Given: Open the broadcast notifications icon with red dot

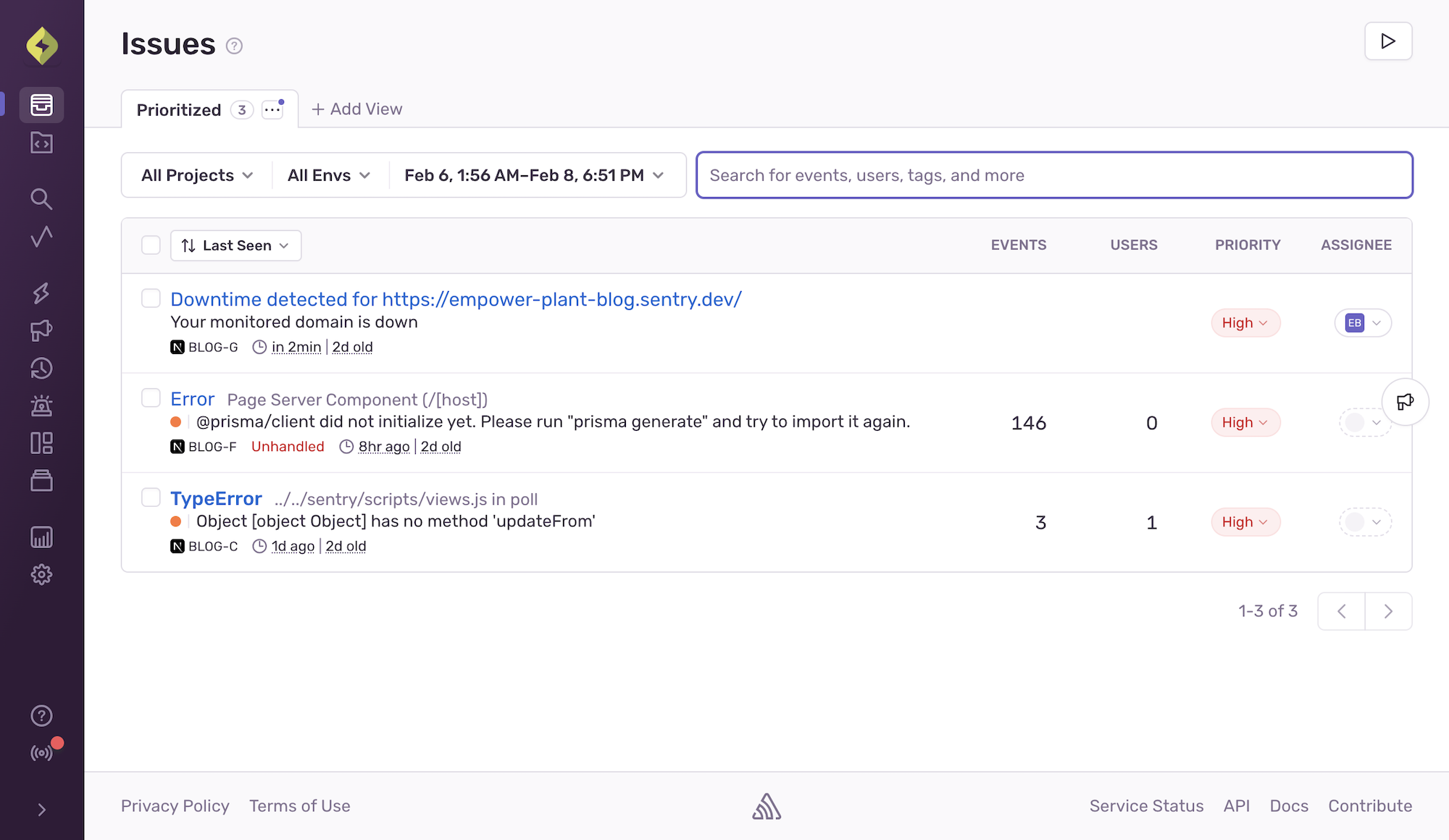Looking at the screenshot, I should (43, 752).
